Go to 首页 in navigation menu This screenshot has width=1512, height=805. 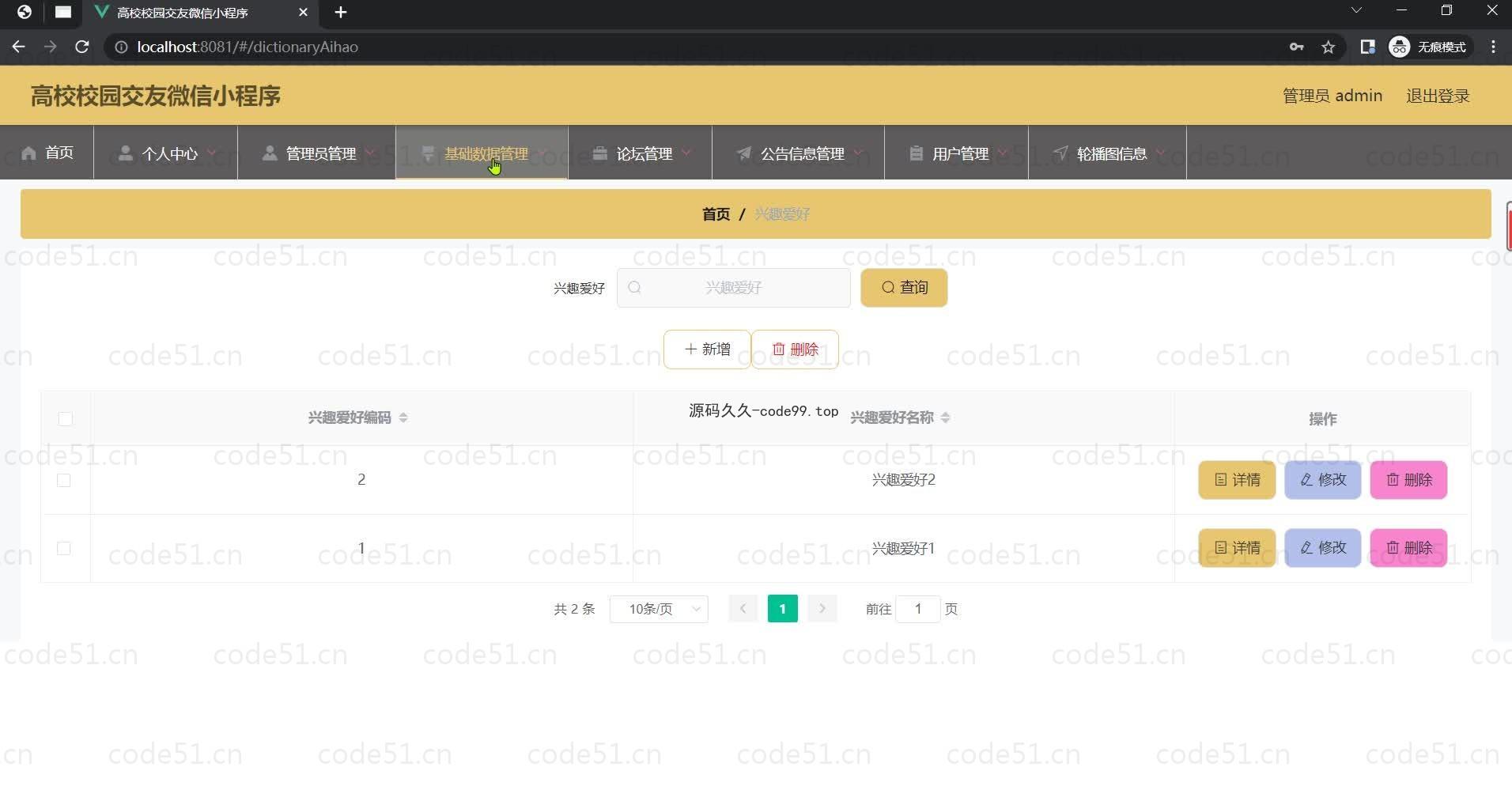pyautogui.click(x=47, y=153)
